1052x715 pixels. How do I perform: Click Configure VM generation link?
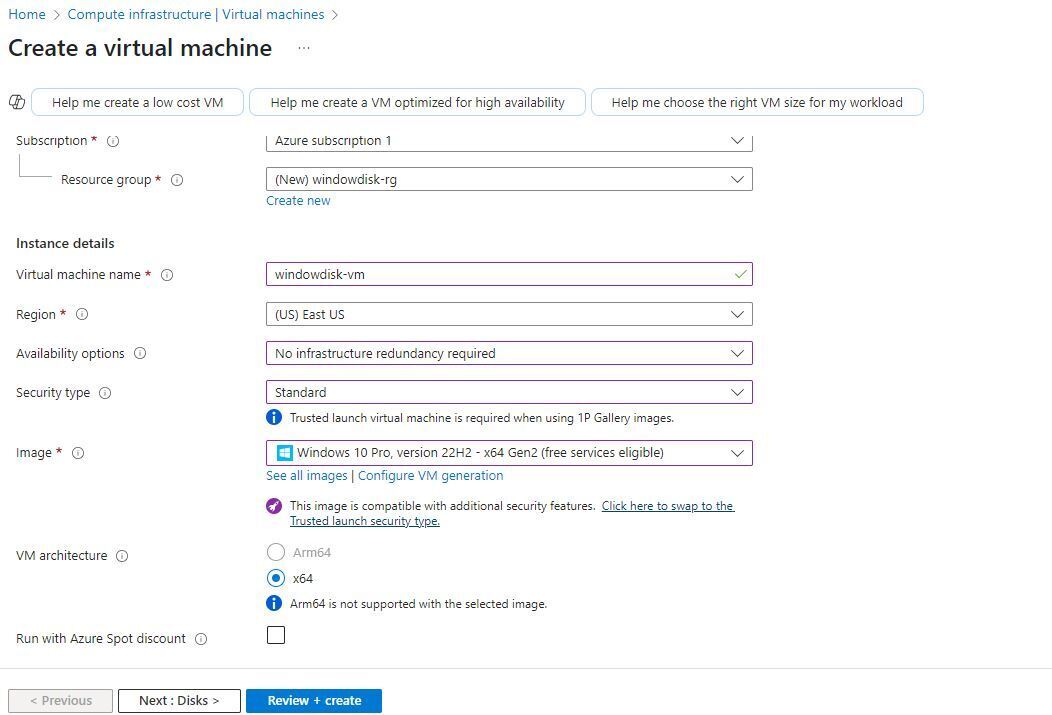click(430, 476)
